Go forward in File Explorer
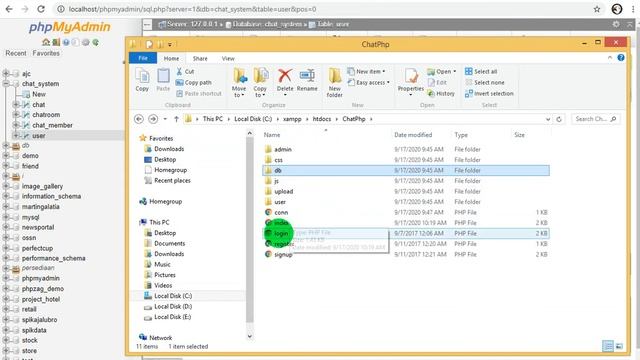The height and width of the screenshot is (360, 640). coord(153,119)
